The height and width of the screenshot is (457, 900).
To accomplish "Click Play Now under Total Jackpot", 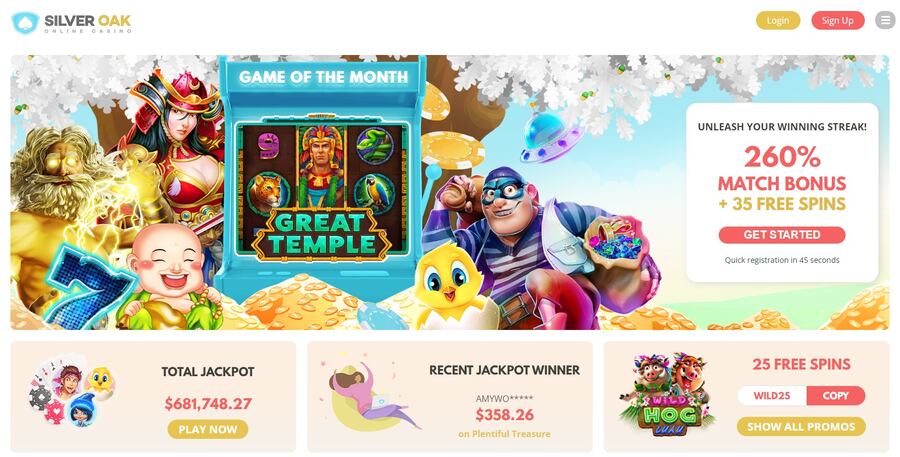I will point(208,429).
